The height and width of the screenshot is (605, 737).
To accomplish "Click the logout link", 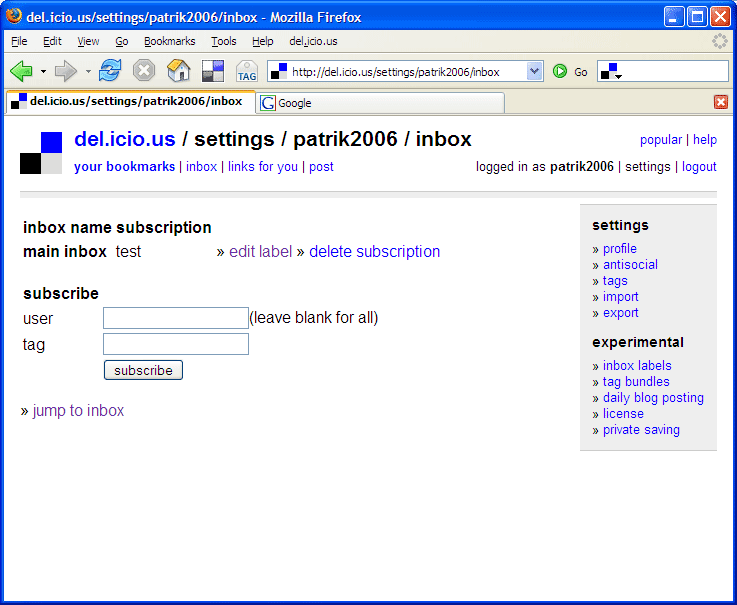I will (699, 166).
